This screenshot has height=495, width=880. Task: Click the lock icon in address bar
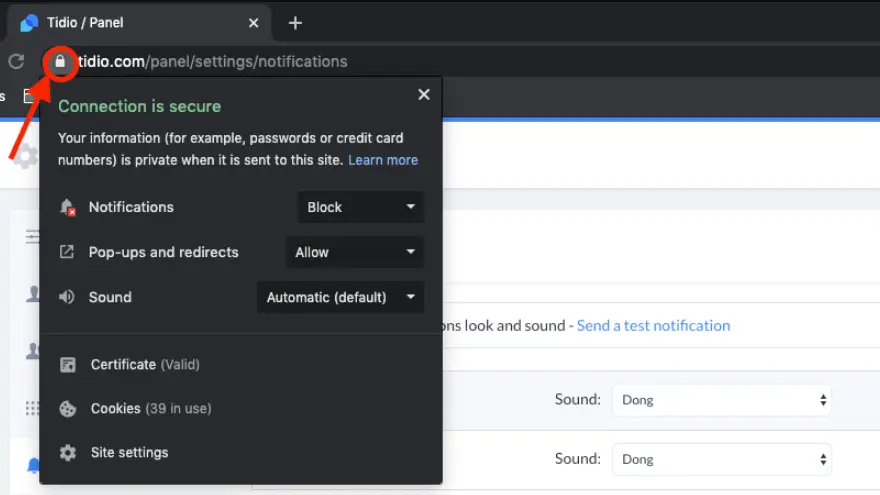pyautogui.click(x=60, y=61)
